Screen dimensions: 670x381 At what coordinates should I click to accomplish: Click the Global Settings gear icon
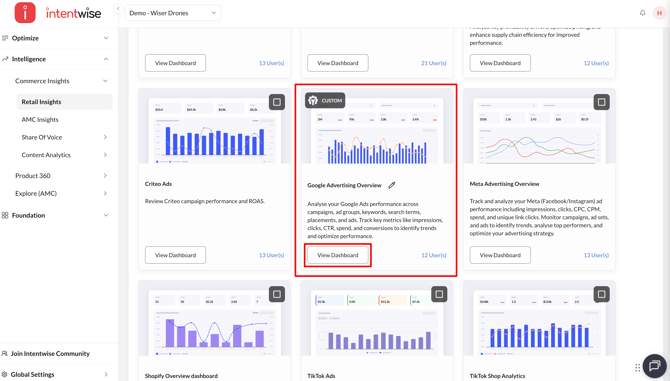(5, 374)
